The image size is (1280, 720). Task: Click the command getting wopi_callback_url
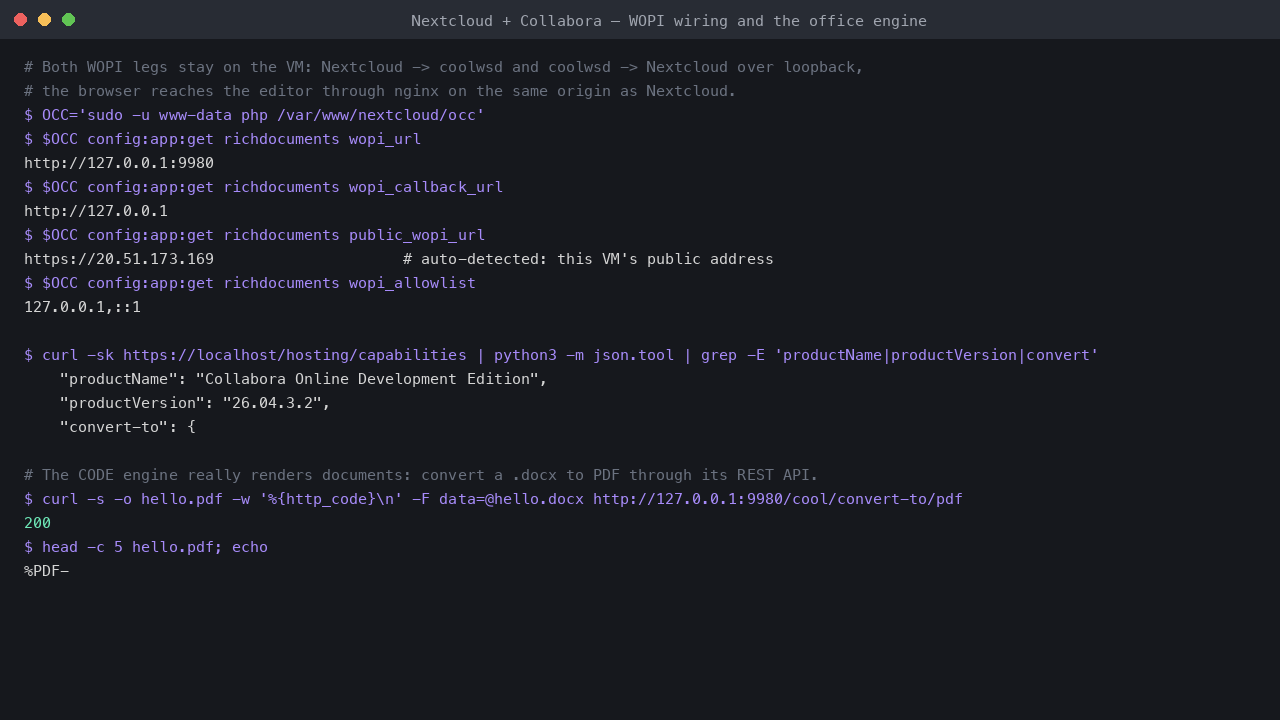(x=264, y=187)
